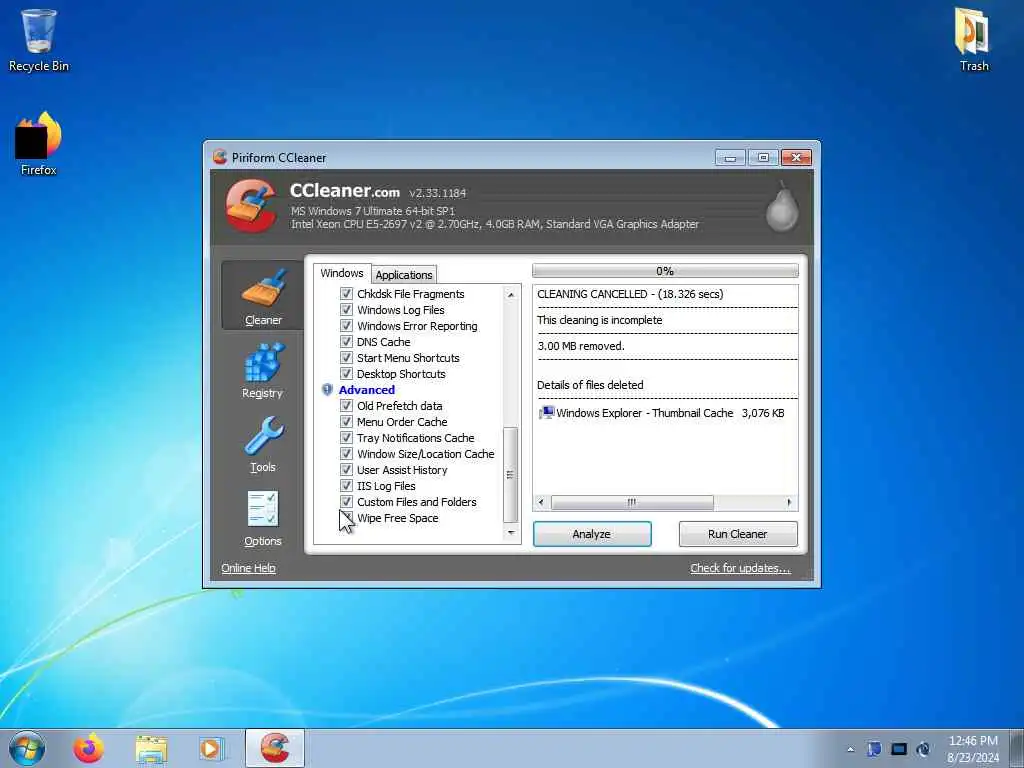The height and width of the screenshot is (768, 1024).
Task: Click 'This cleaning is incomplete' text
Action: tap(600, 320)
